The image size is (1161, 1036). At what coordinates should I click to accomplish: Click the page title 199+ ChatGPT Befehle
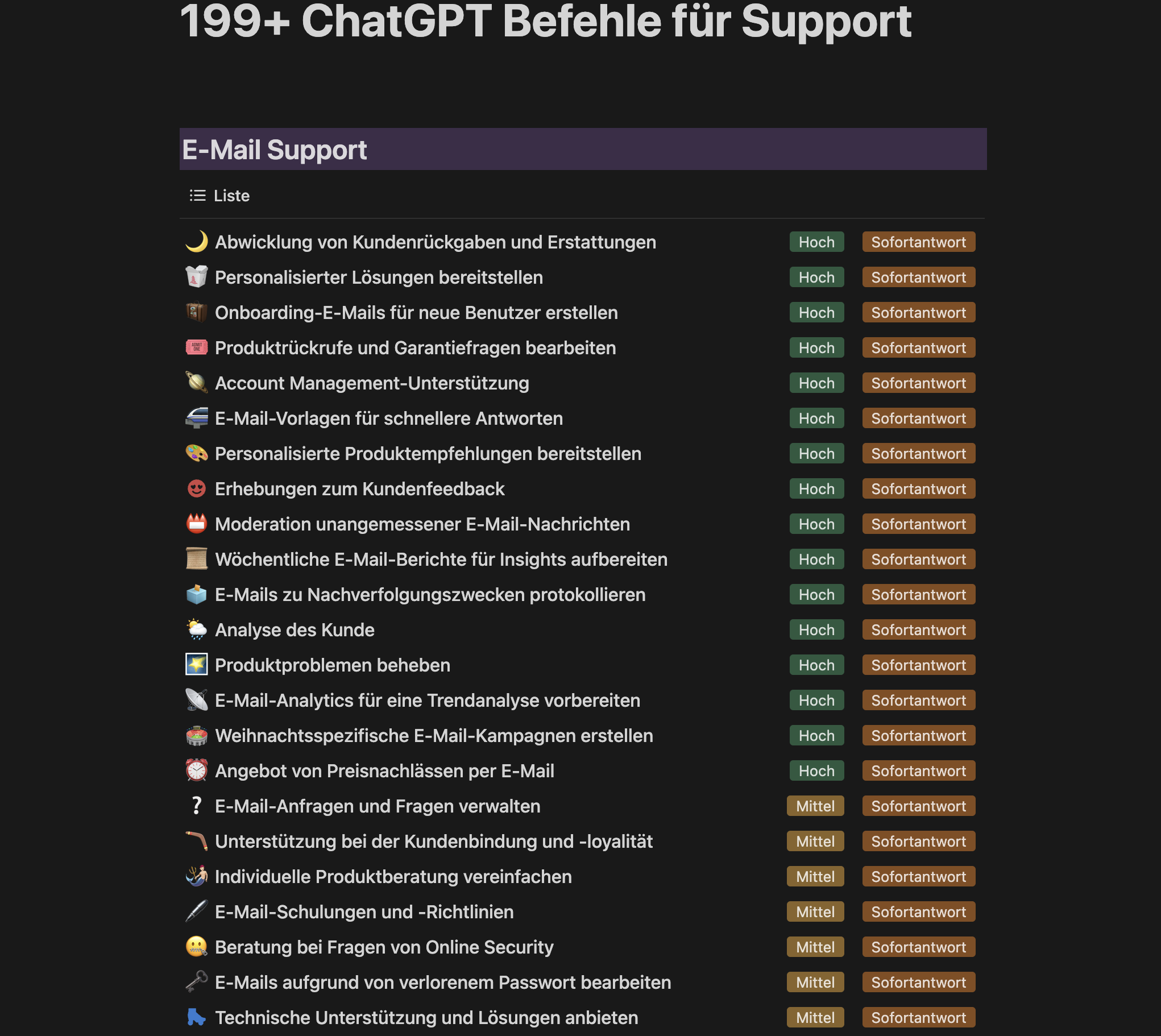click(x=545, y=20)
